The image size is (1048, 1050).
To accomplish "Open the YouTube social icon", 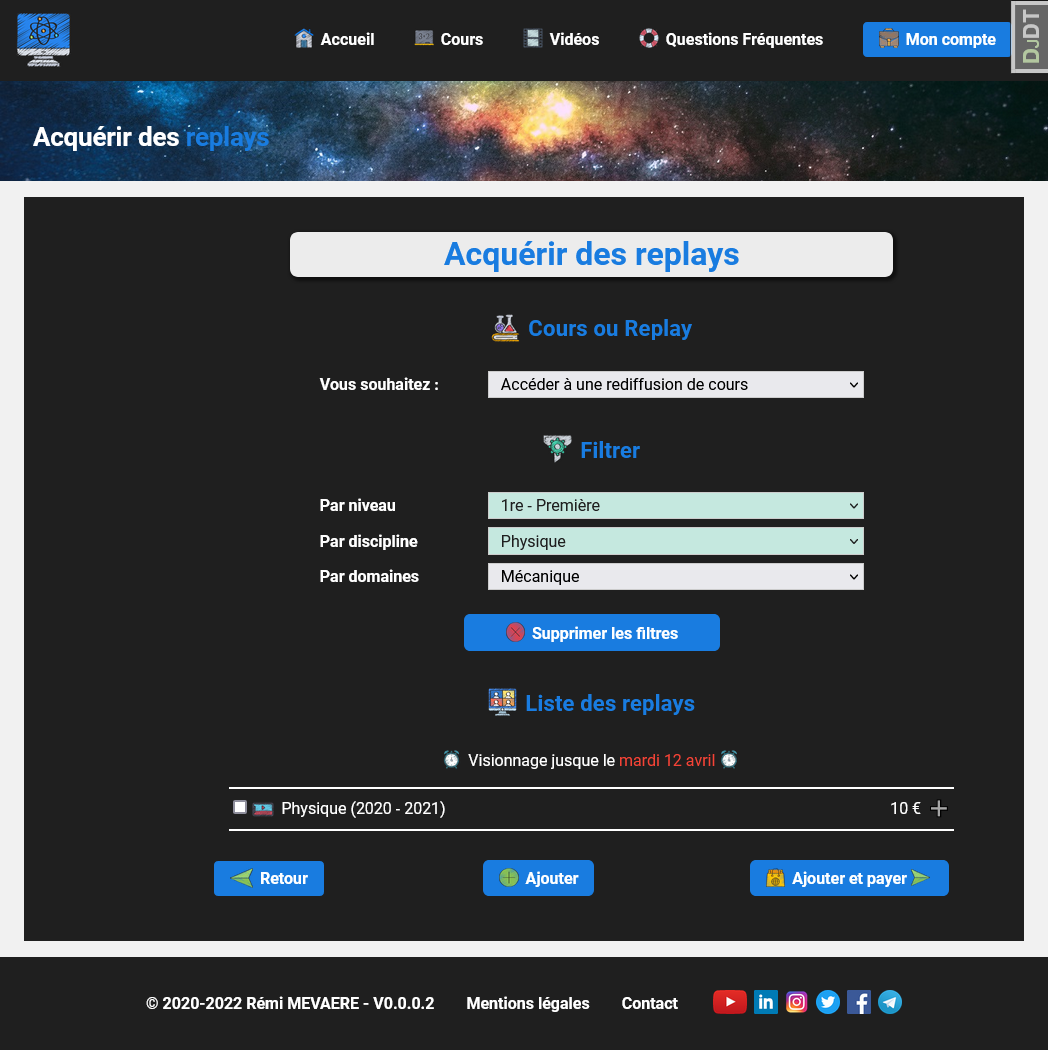I will tap(729, 1002).
